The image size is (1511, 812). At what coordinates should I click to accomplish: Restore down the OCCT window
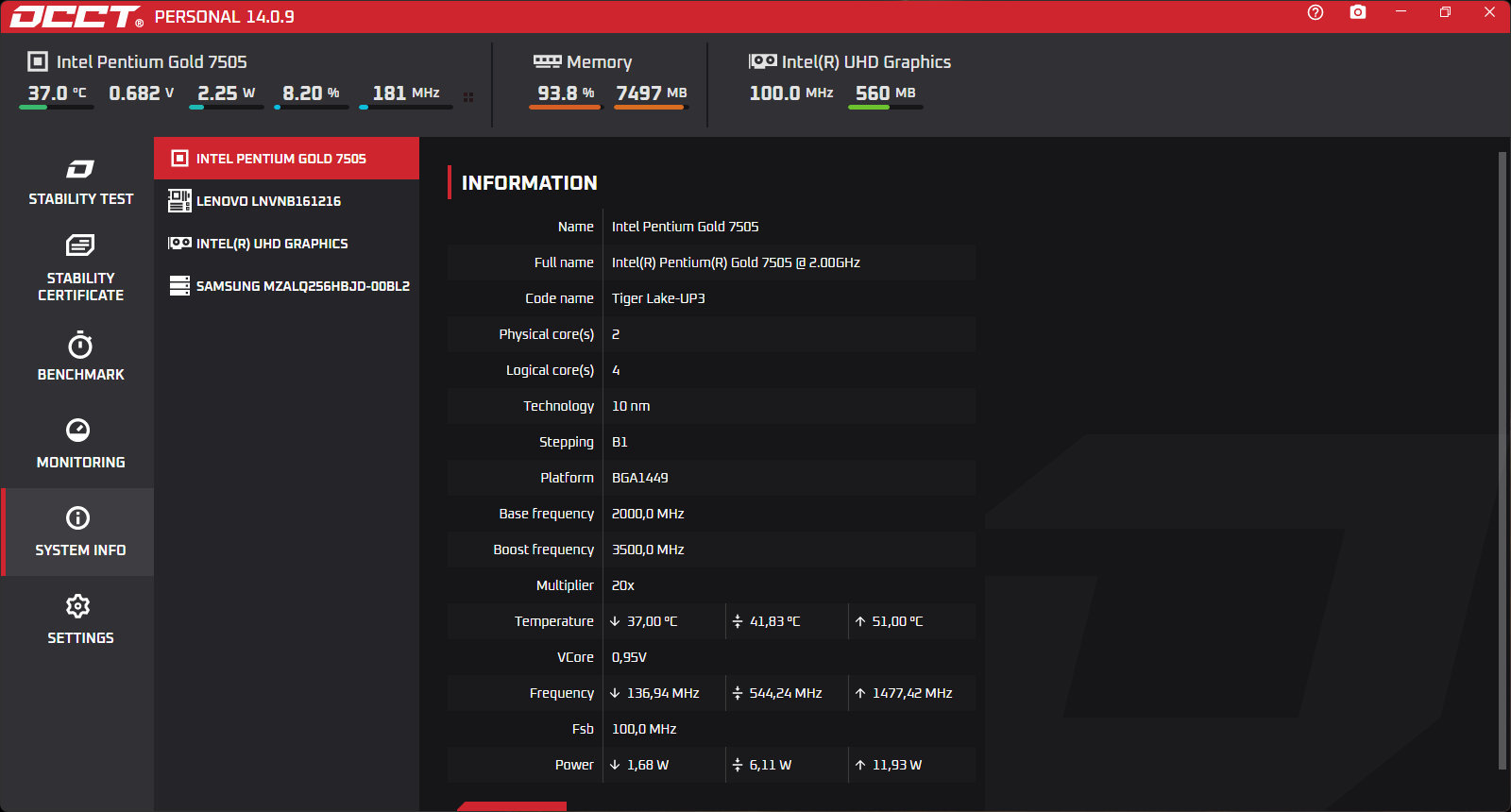click(x=1445, y=12)
